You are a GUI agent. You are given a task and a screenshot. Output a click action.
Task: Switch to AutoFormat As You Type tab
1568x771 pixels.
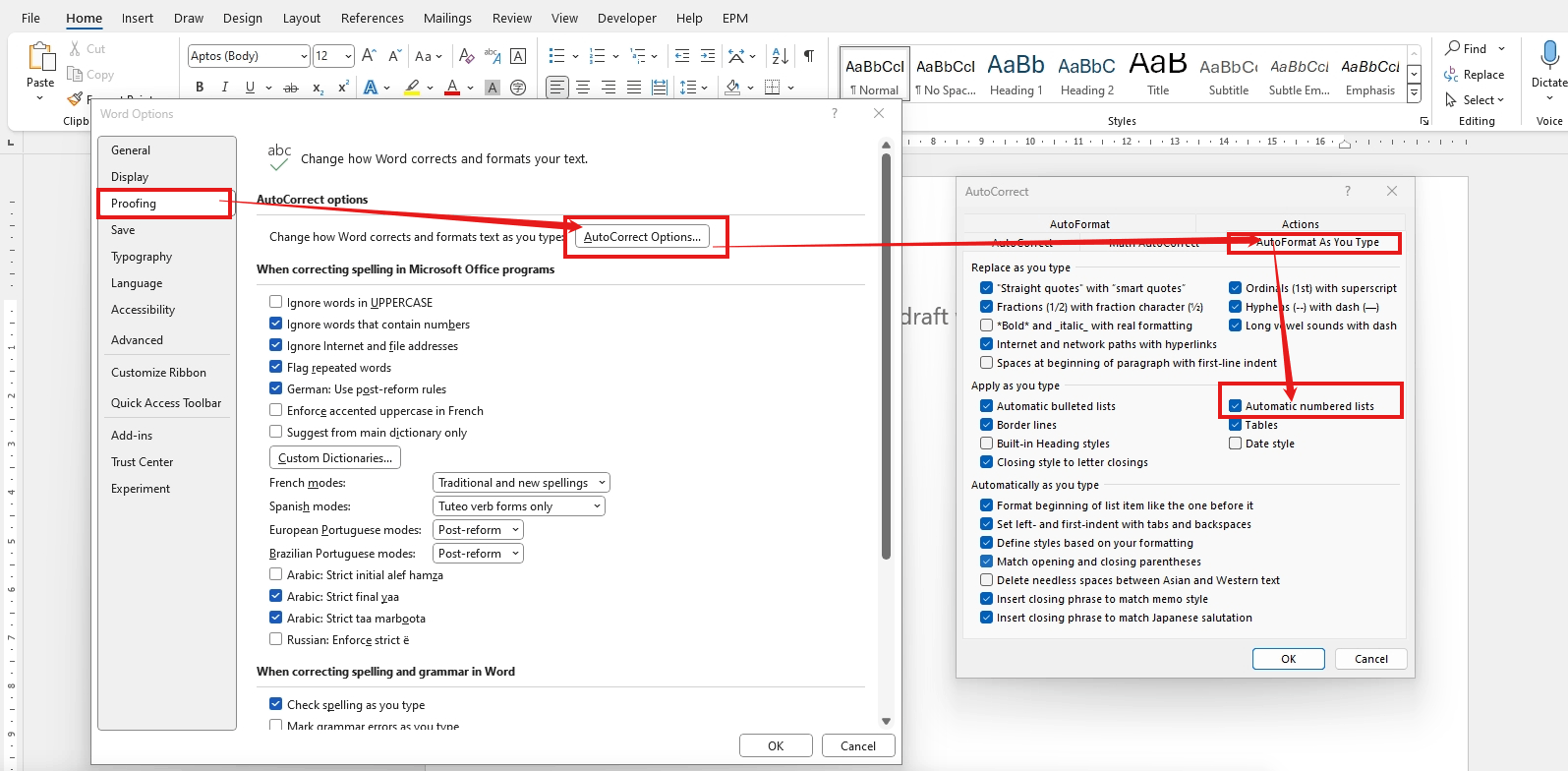(1316, 242)
